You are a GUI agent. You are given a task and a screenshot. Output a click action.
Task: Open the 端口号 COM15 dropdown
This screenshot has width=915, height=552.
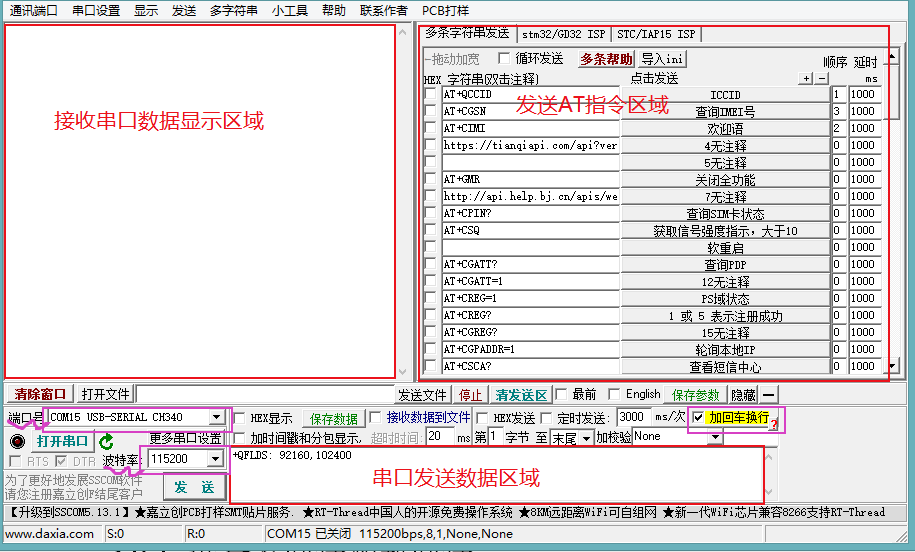[216, 417]
